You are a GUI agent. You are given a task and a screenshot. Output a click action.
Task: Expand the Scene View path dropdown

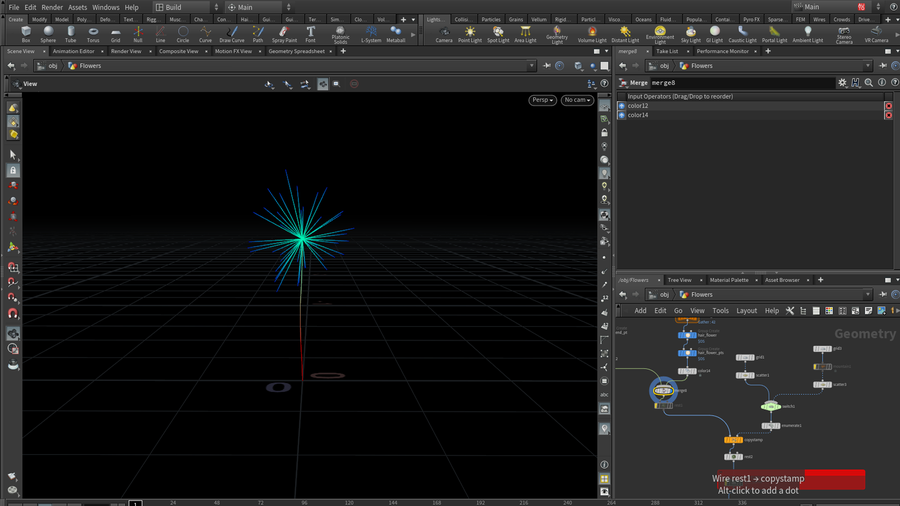point(531,66)
